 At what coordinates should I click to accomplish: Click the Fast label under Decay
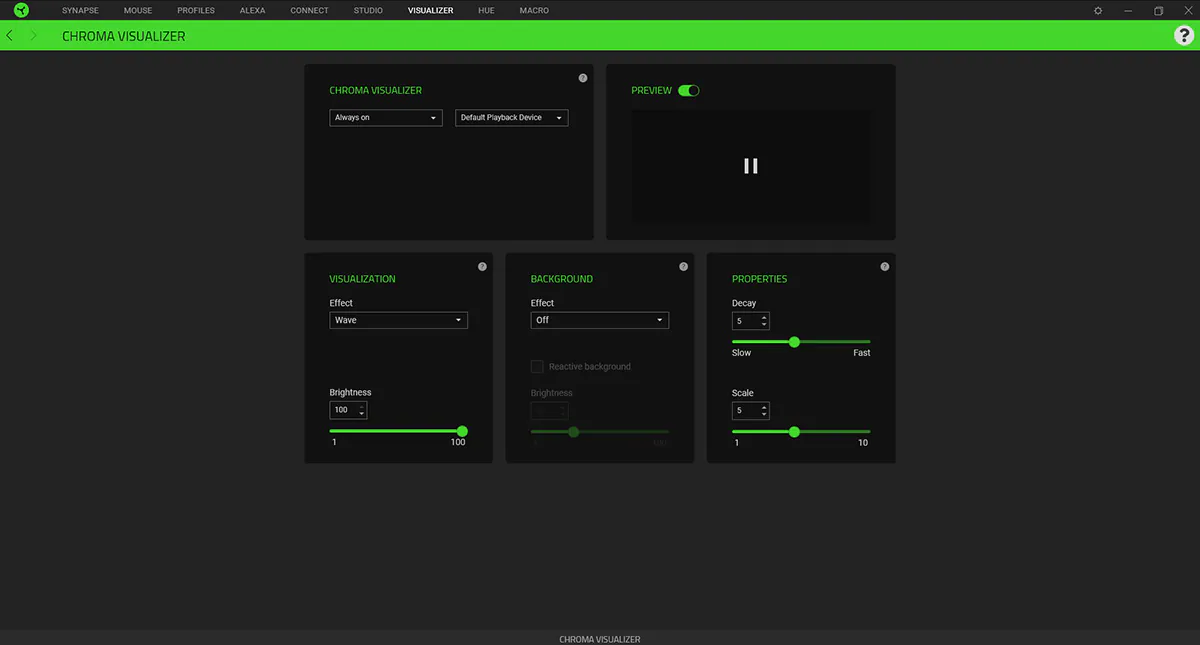(x=862, y=353)
